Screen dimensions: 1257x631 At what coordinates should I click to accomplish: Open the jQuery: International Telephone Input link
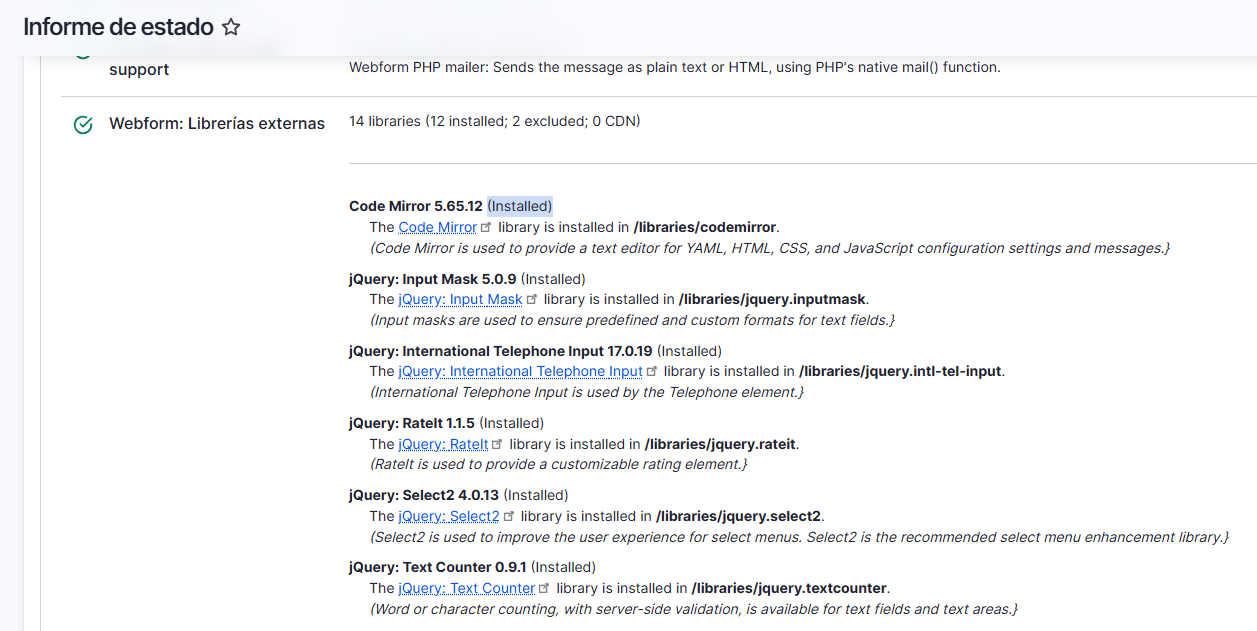tap(520, 371)
